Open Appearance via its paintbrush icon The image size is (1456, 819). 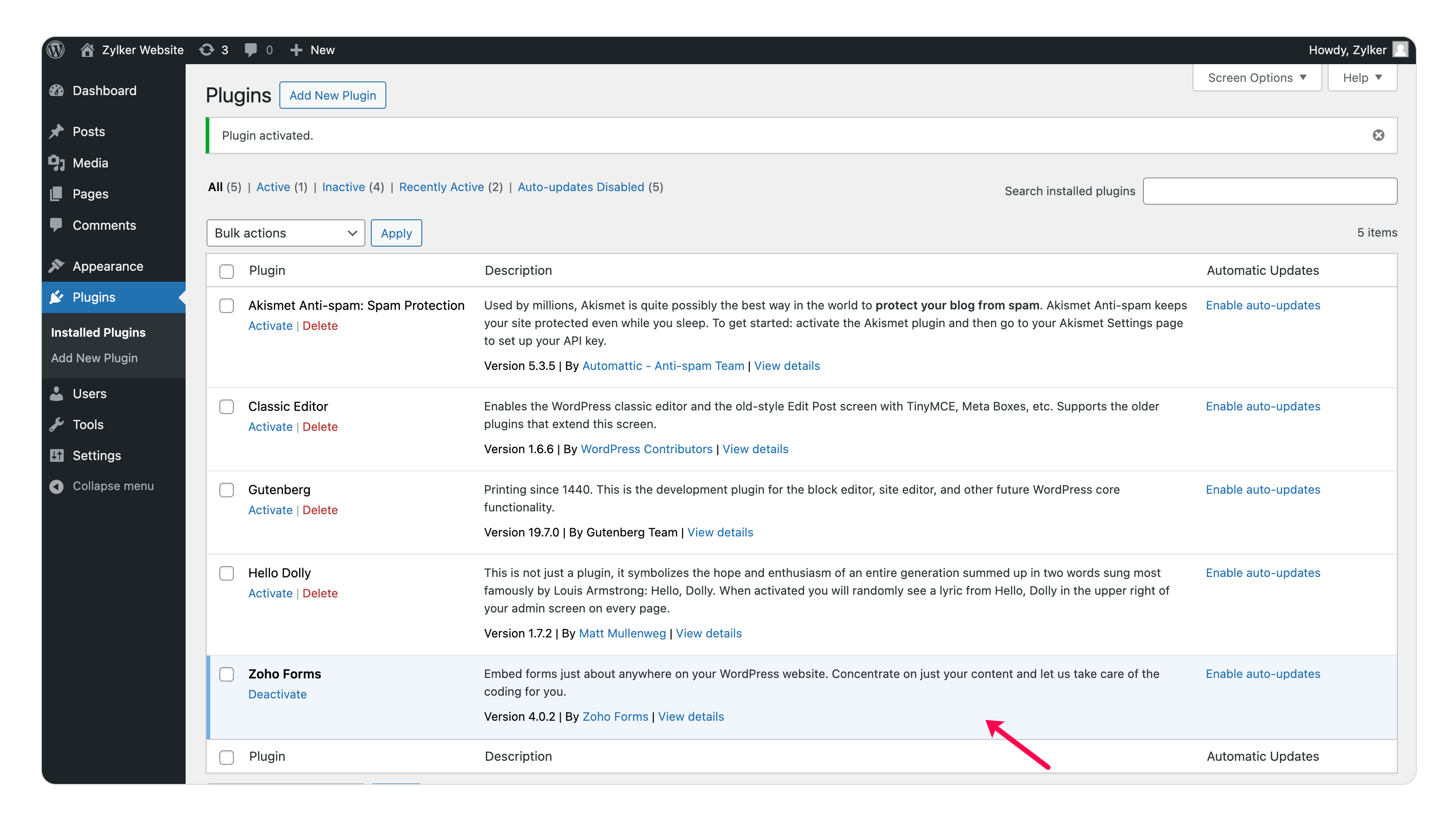56,266
